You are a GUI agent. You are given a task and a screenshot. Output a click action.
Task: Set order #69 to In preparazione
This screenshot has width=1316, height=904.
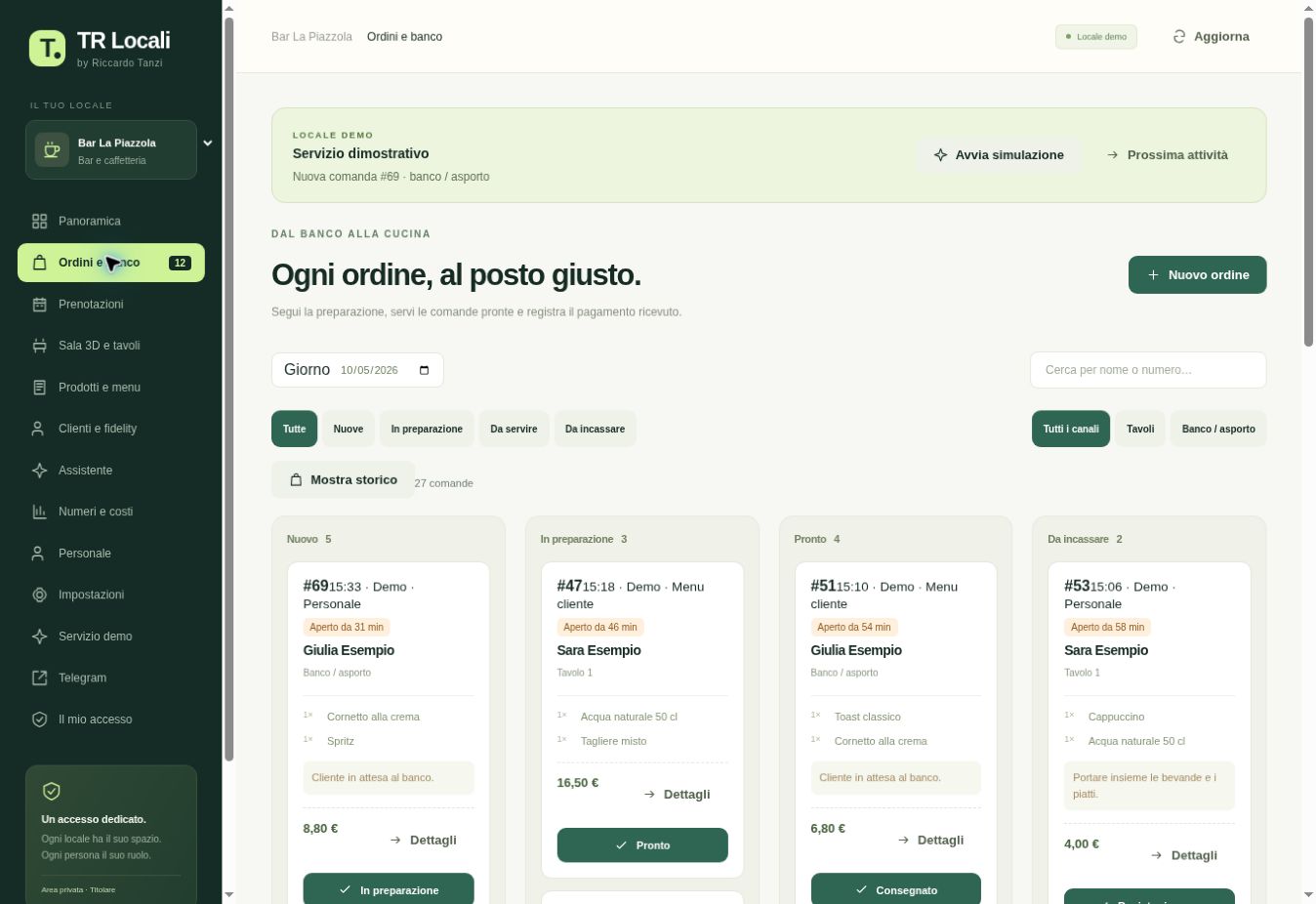(389, 889)
